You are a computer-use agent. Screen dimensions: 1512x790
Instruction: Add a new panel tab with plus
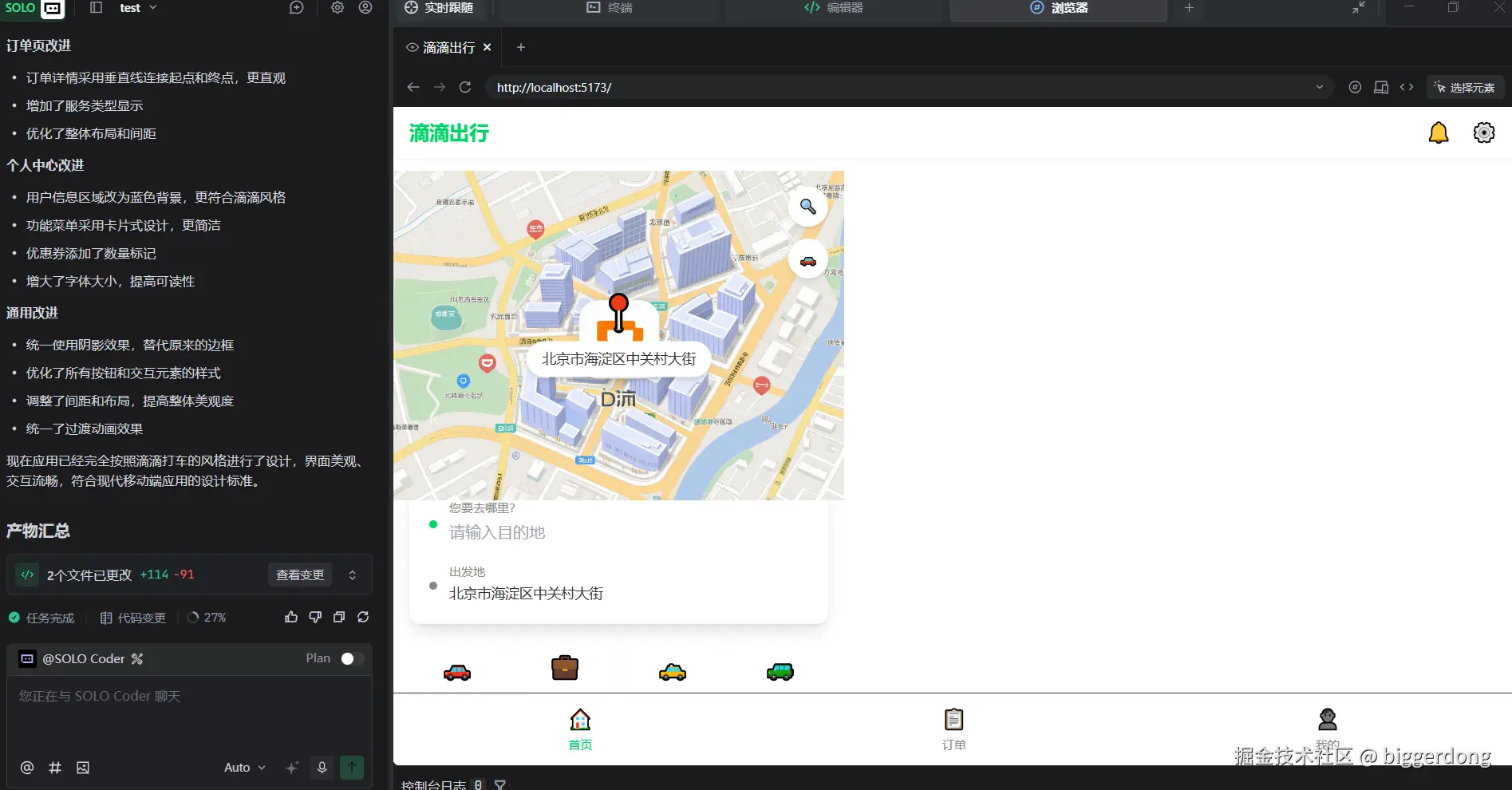click(1189, 8)
